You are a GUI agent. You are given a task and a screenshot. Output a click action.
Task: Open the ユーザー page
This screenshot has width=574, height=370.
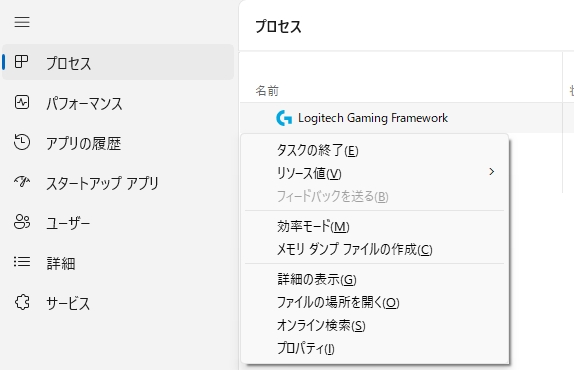coord(68,223)
